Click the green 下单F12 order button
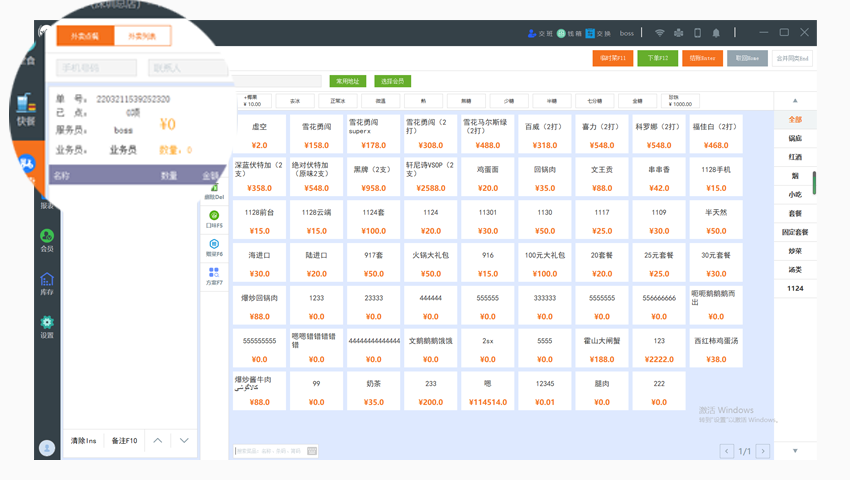 (x=658, y=58)
